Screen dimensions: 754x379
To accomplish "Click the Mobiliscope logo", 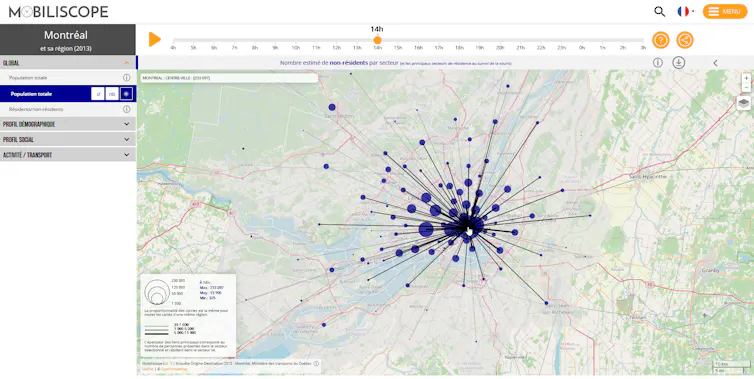I will [x=59, y=12].
